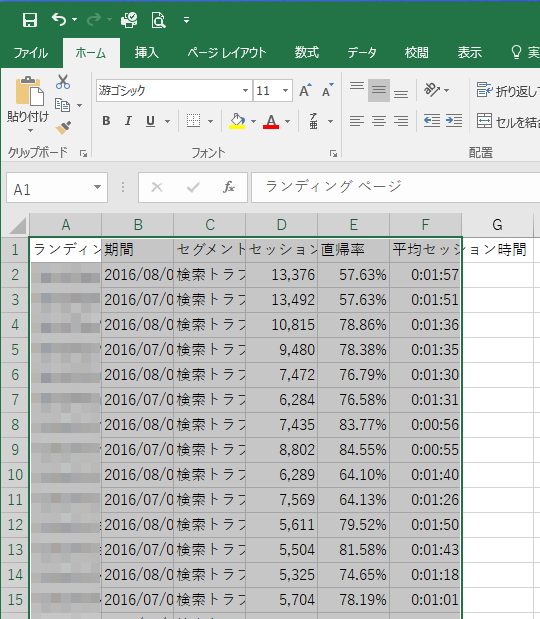Click the Save icon in quick access toolbar

point(30,20)
